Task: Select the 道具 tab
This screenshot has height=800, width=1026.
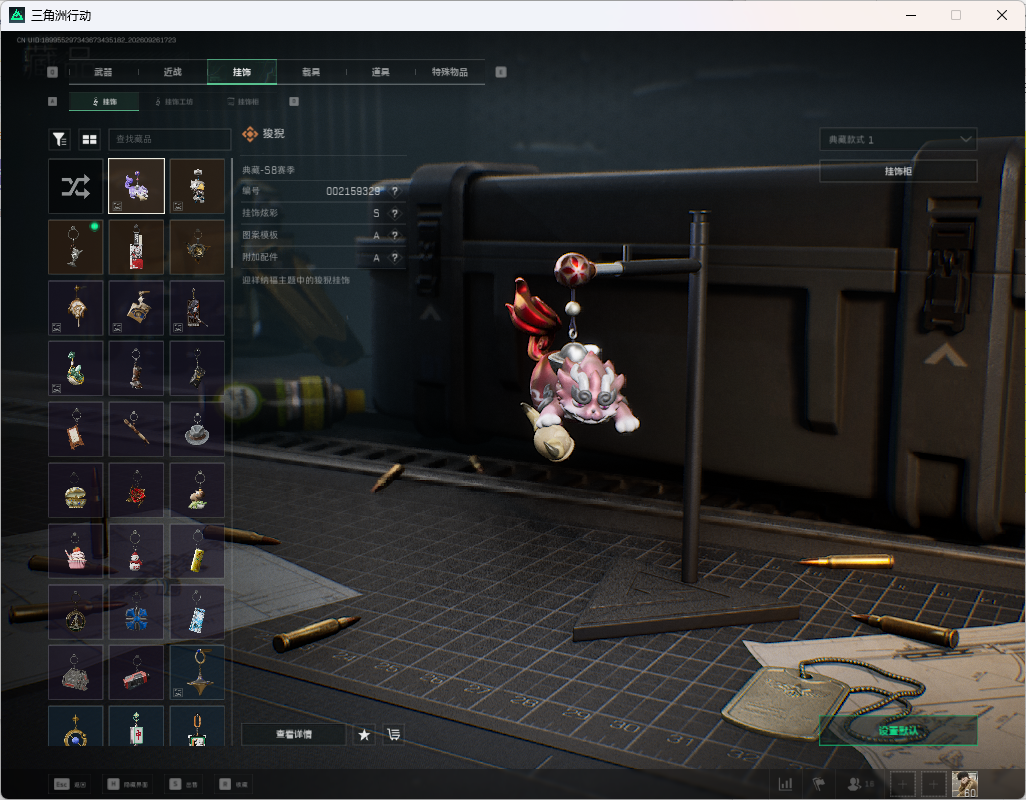Action: click(x=380, y=72)
